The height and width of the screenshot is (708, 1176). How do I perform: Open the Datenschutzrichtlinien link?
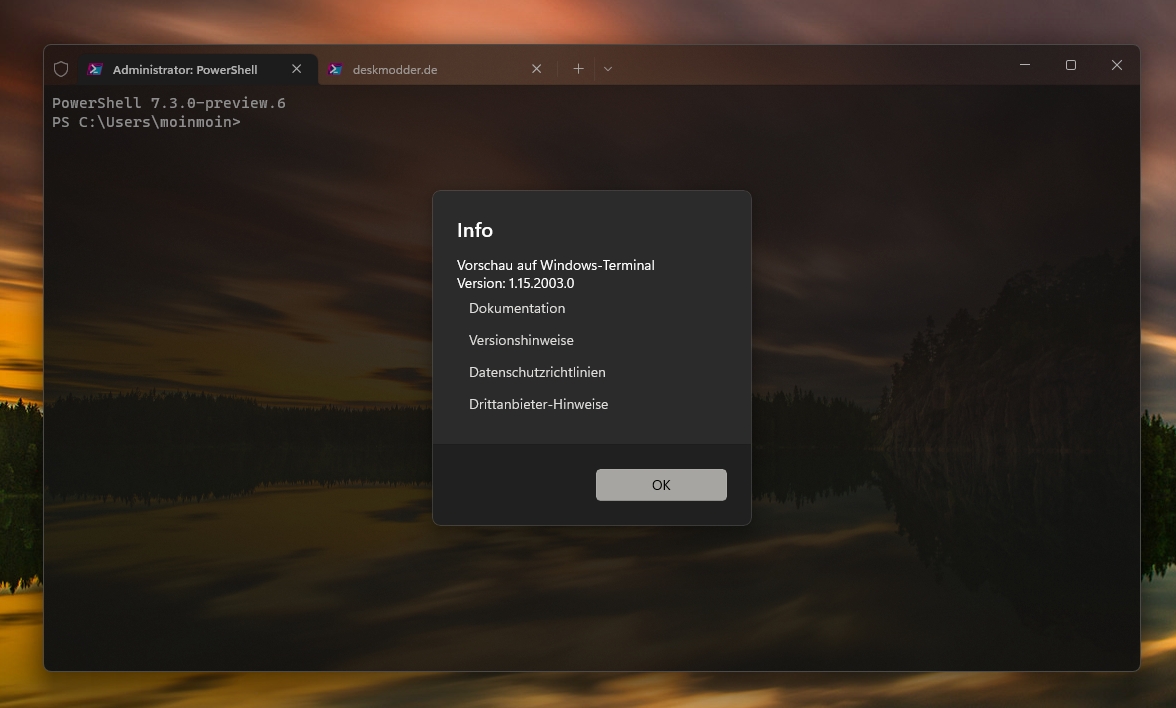(x=537, y=372)
